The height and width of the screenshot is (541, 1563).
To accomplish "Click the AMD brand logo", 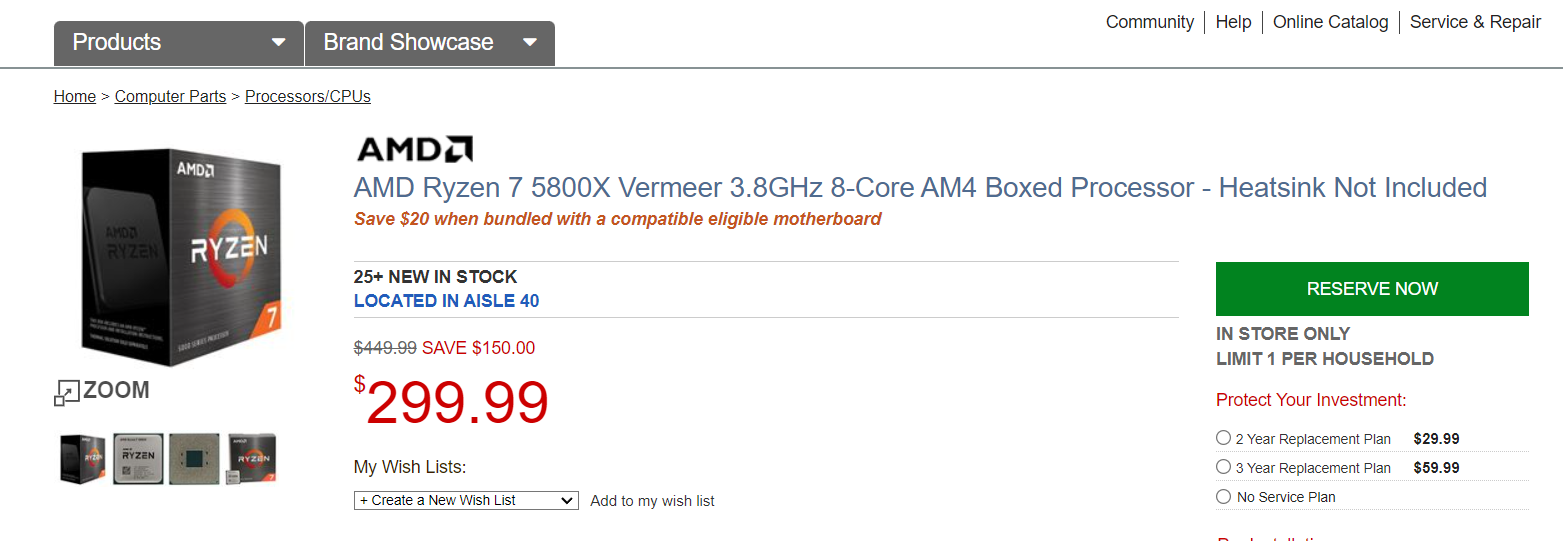I will 414,149.
